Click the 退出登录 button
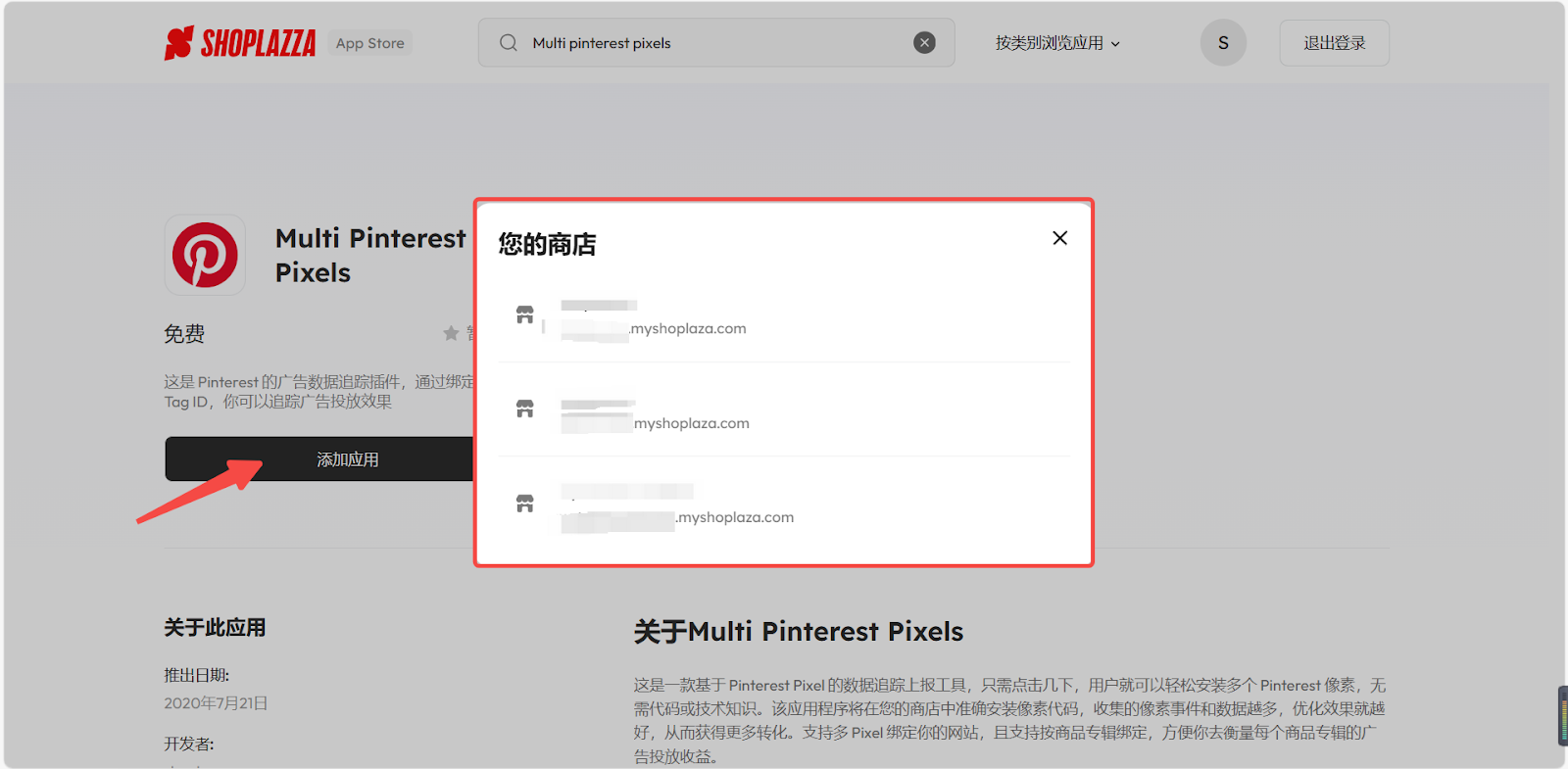 coord(1334,43)
